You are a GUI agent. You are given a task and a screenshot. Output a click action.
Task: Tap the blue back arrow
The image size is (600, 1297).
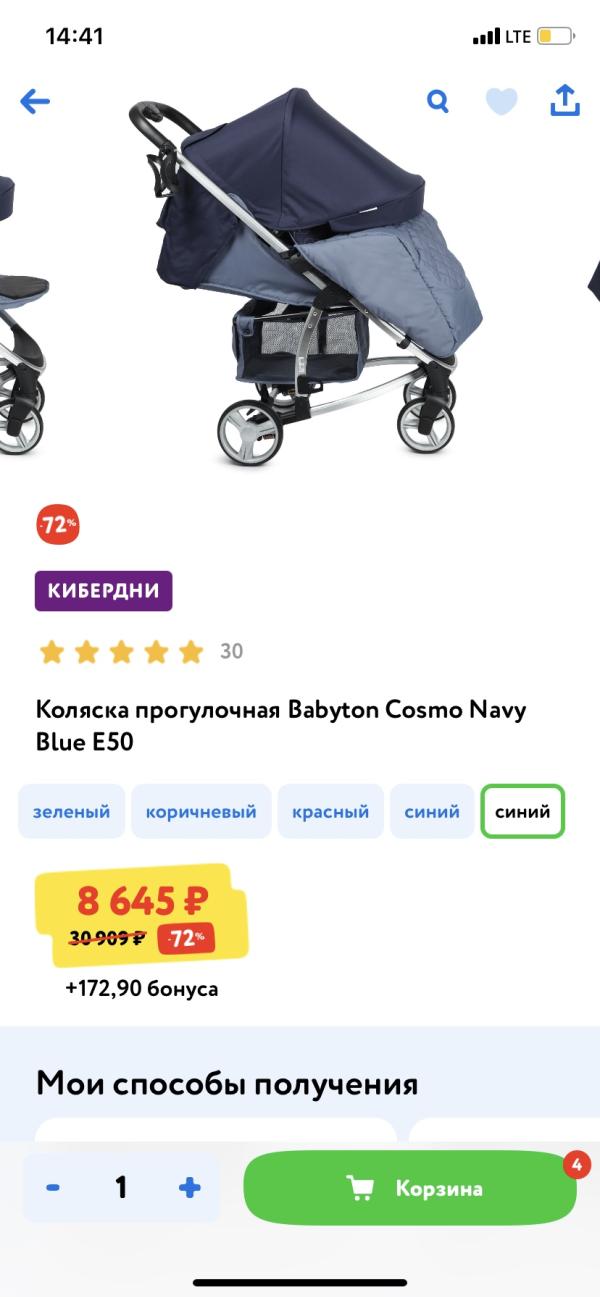tap(35, 101)
